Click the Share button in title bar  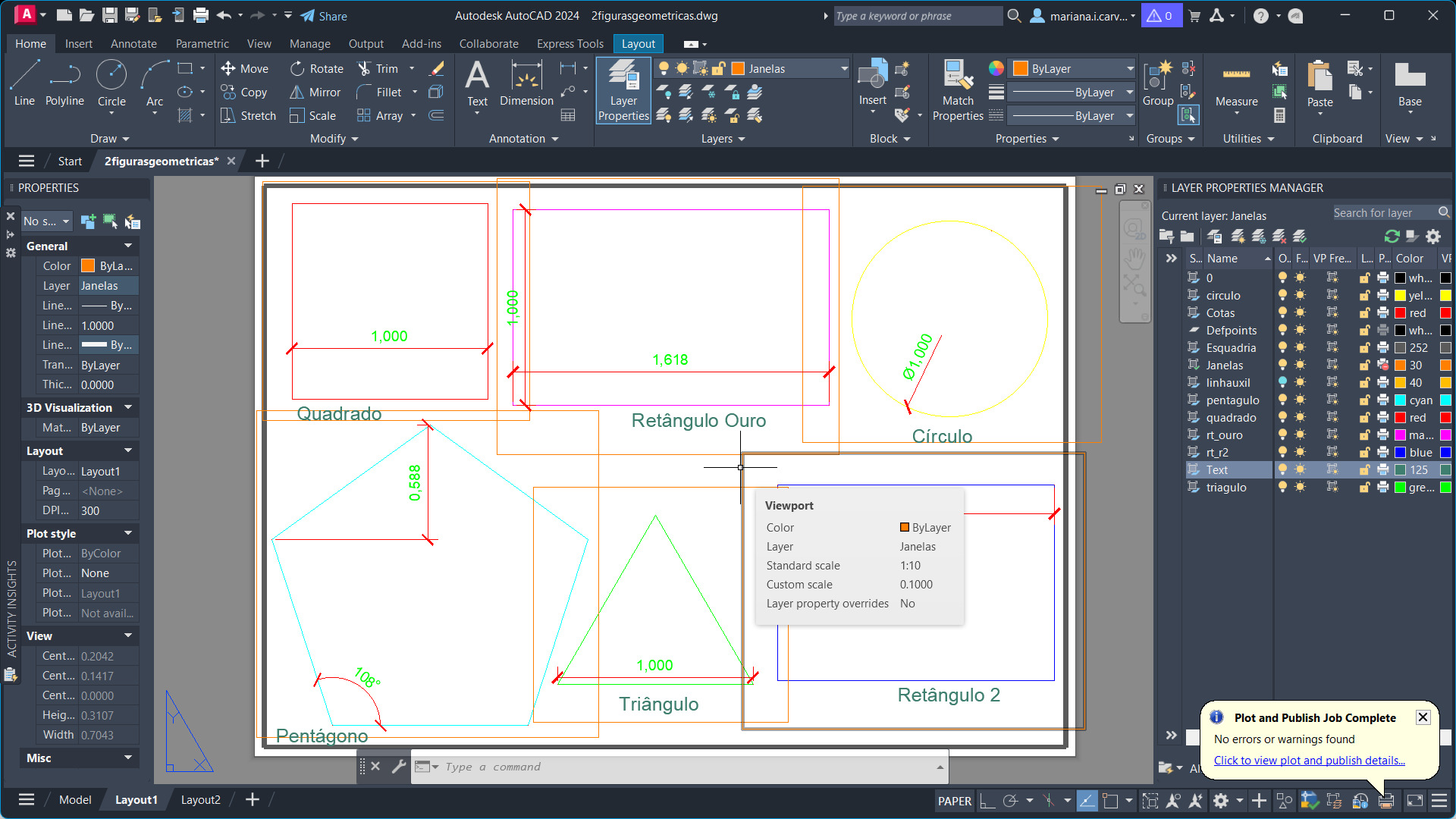pos(324,16)
